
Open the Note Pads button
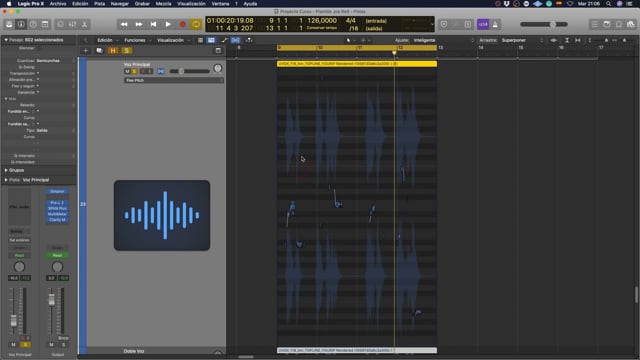607,24
